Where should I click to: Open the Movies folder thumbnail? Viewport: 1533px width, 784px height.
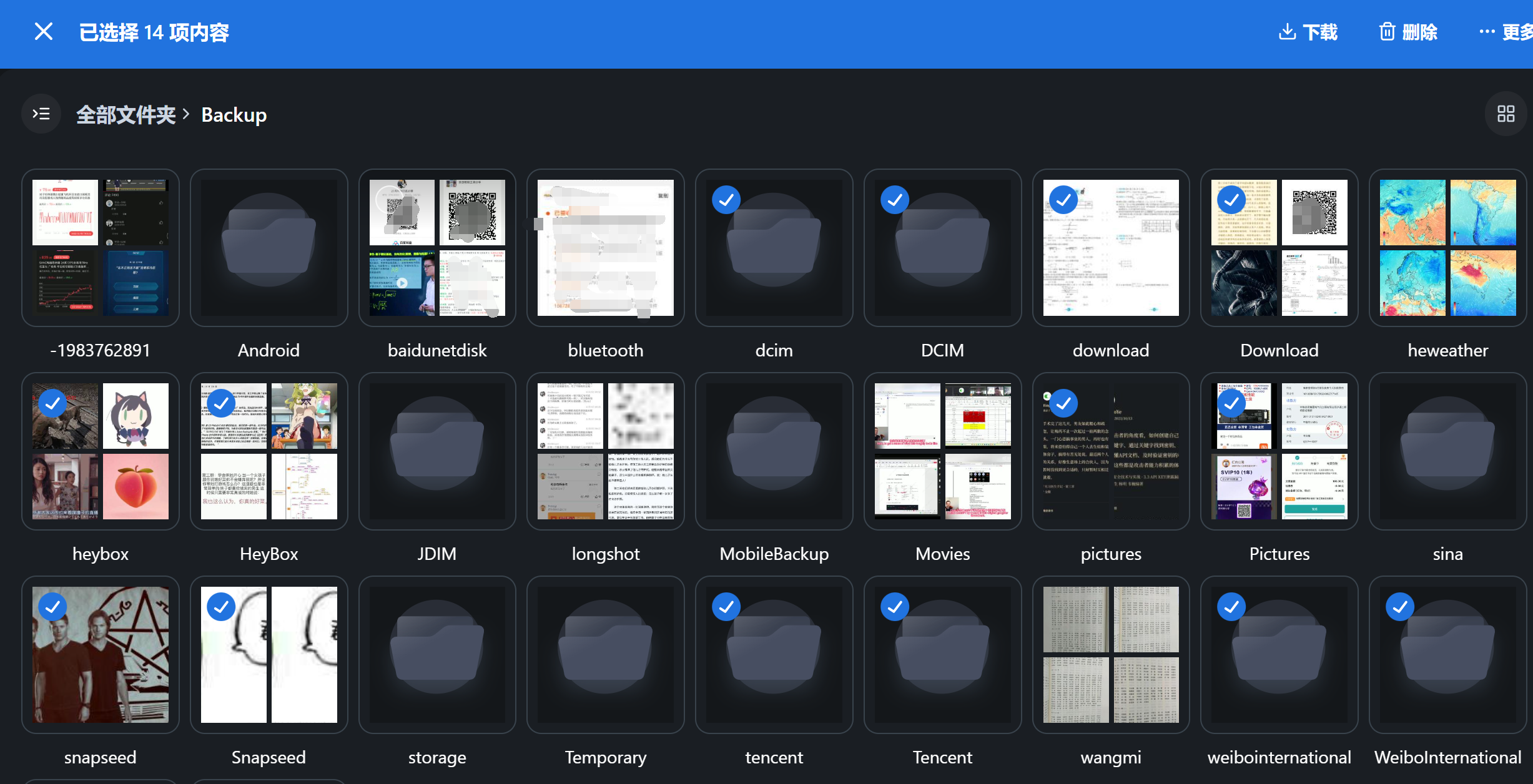942,451
